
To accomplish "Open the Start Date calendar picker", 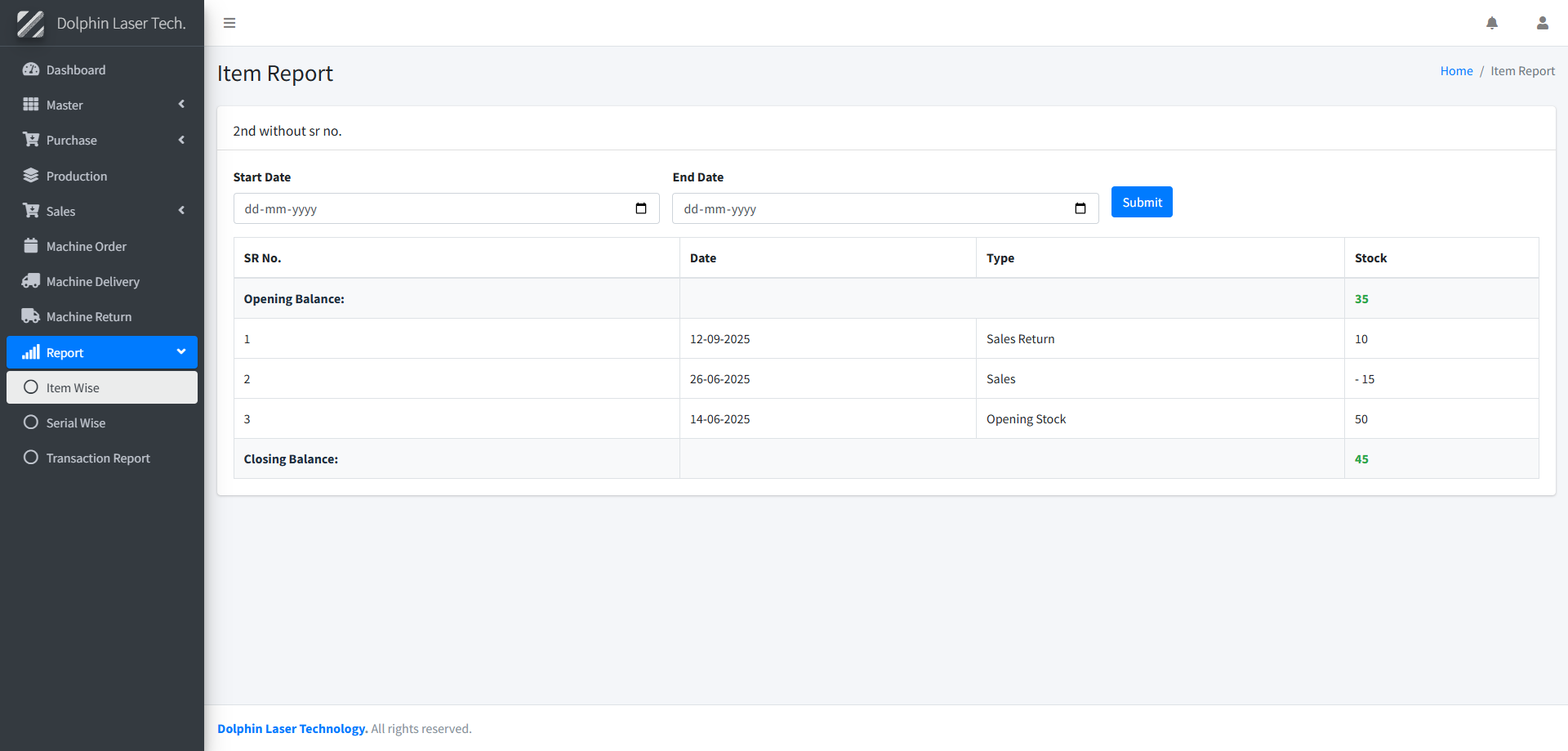I will point(641,209).
